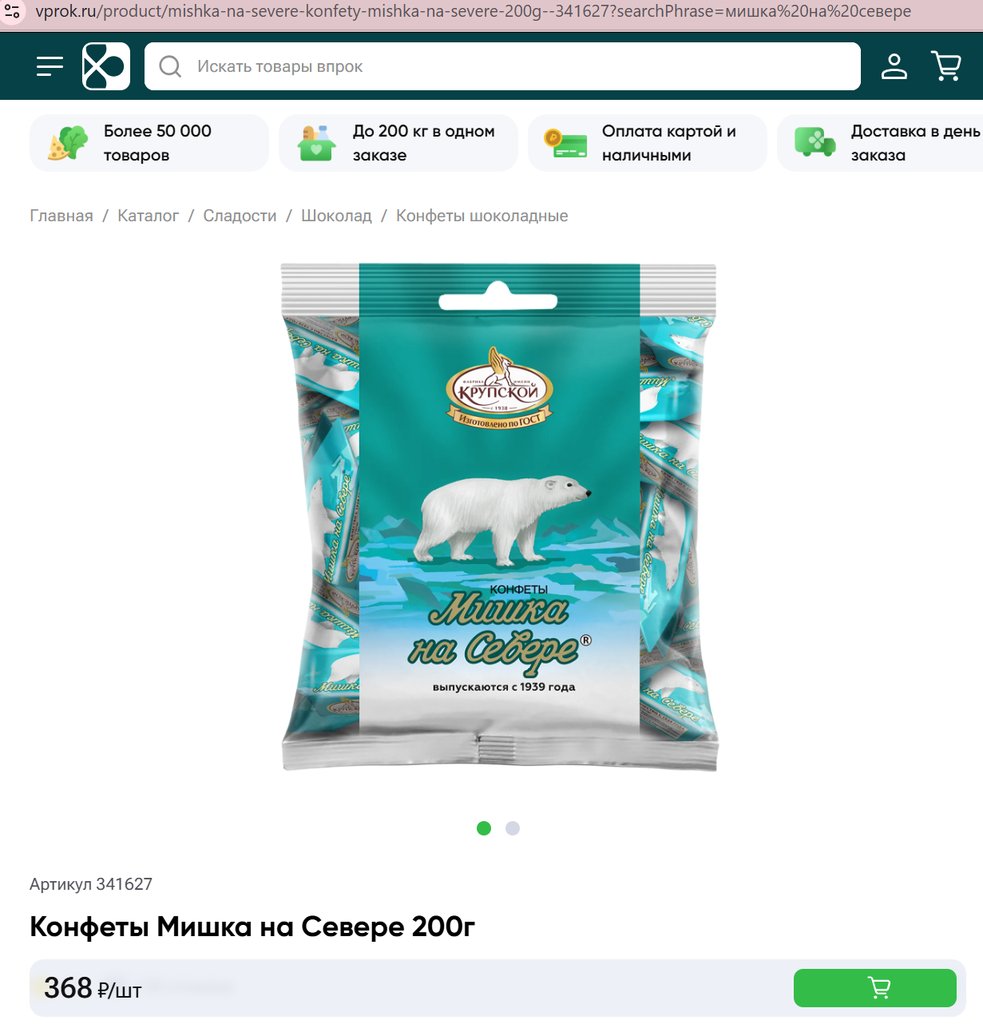Click the Vprok clover logo
This screenshot has width=983, height=1024.
coord(106,66)
